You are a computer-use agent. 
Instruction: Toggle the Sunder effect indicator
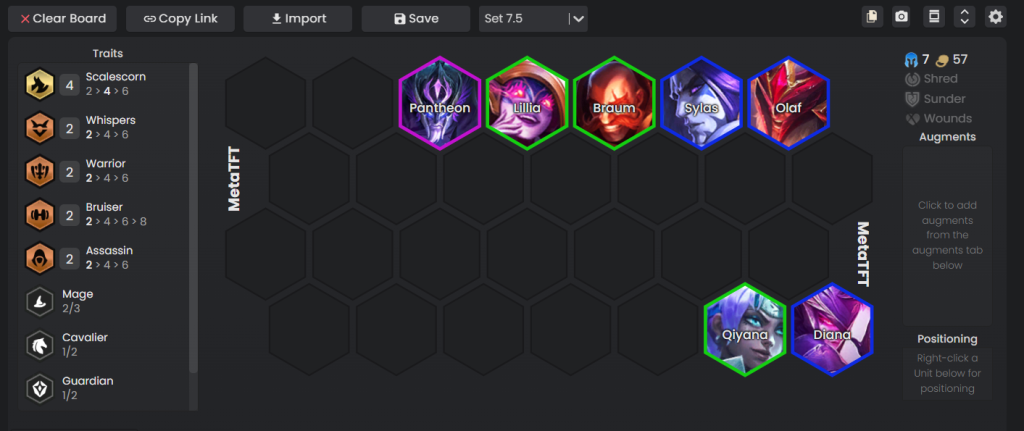tap(935, 99)
